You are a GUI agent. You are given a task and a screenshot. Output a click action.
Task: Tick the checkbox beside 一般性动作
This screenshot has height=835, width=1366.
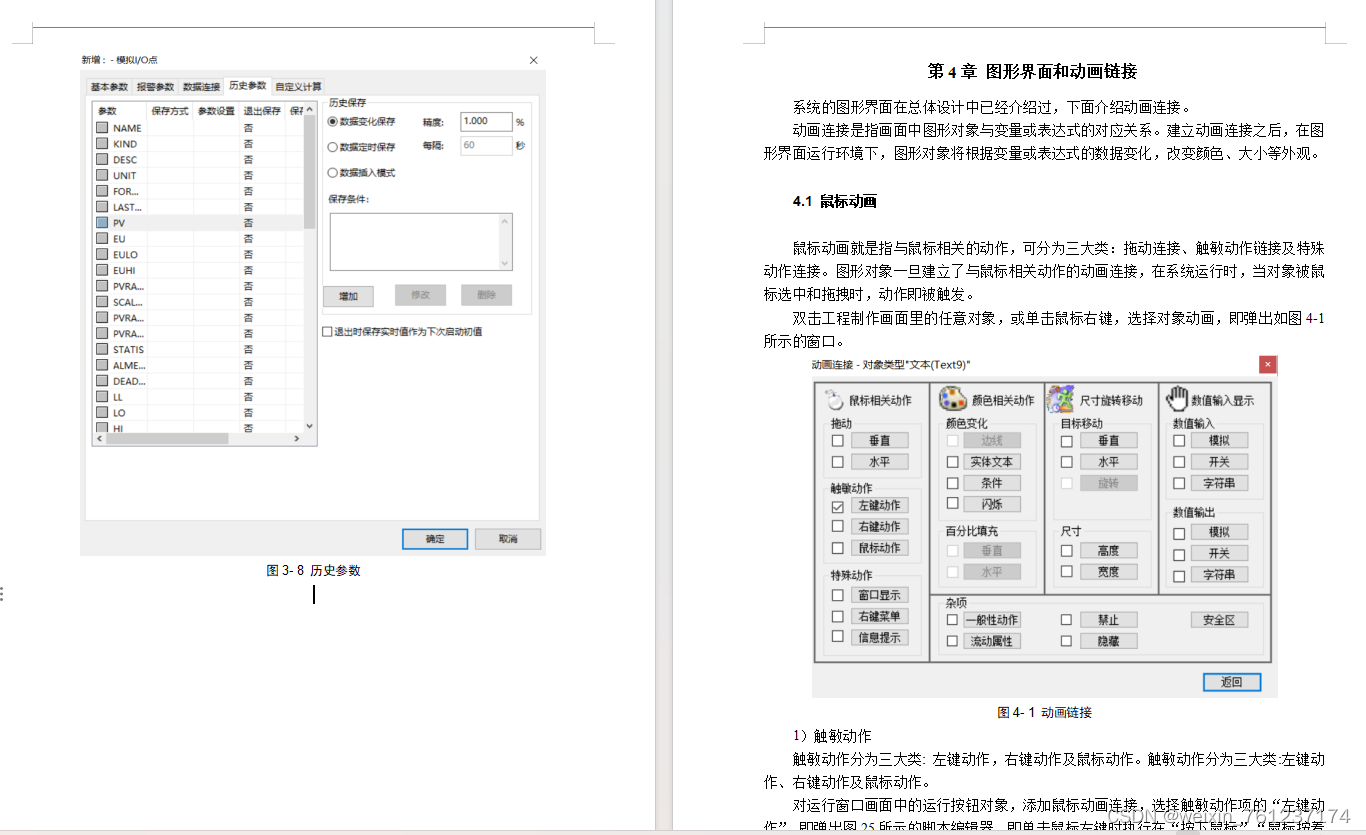953,620
